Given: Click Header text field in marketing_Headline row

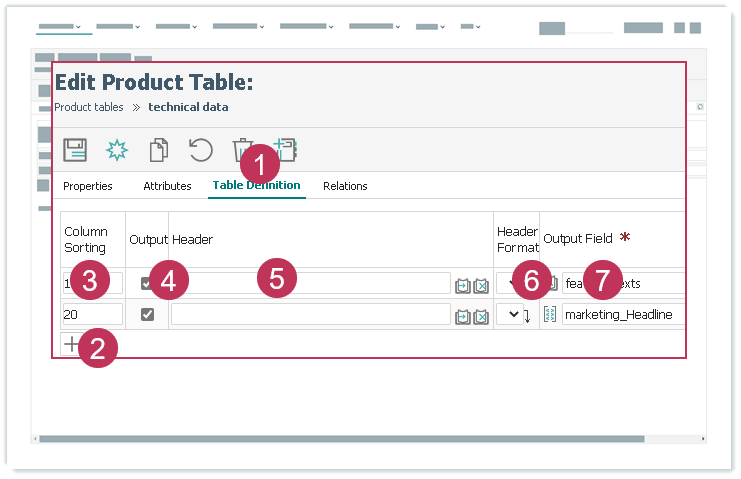Looking at the screenshot, I should coord(310,314).
